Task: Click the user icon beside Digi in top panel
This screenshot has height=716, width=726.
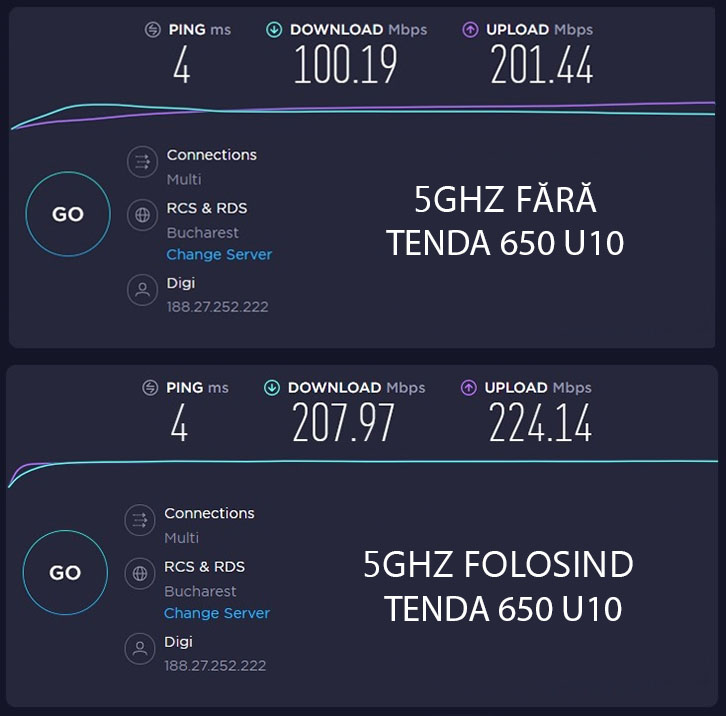Action: click(x=142, y=290)
